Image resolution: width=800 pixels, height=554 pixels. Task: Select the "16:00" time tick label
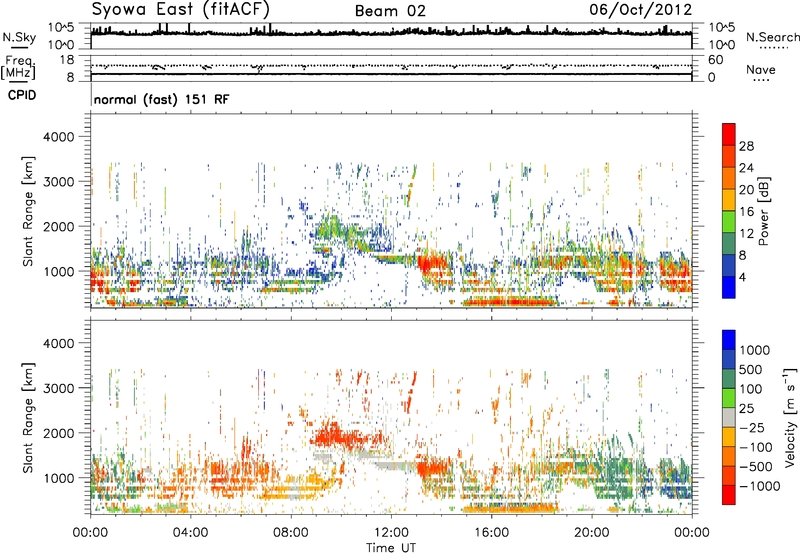point(491,533)
